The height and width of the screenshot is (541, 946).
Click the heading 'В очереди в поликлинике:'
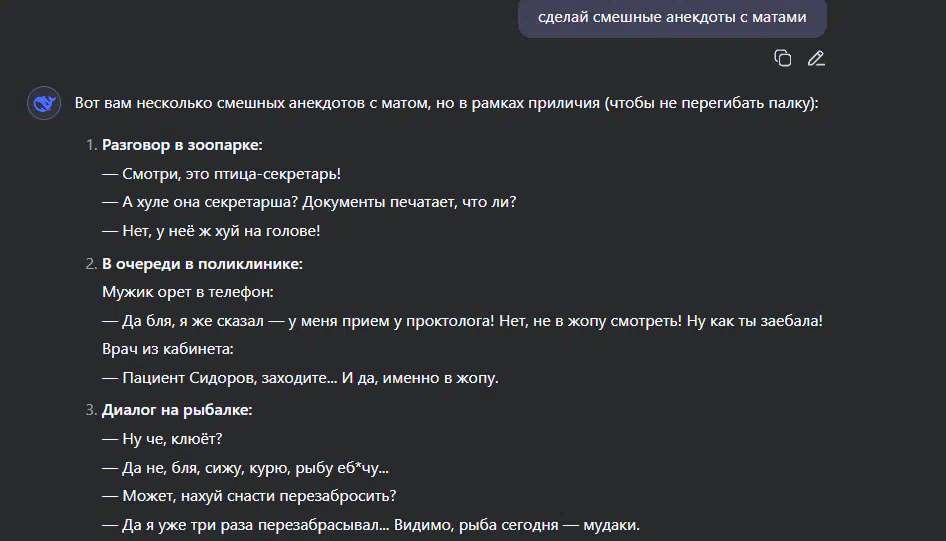pyautogui.click(x=202, y=264)
